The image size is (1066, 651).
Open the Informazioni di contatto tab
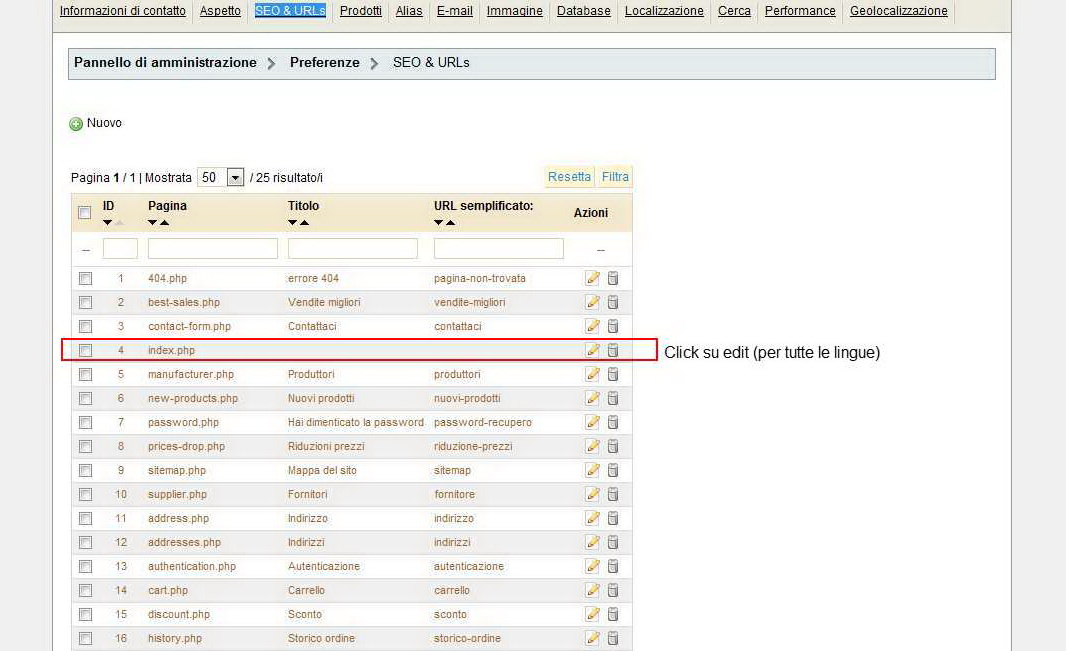pos(122,11)
